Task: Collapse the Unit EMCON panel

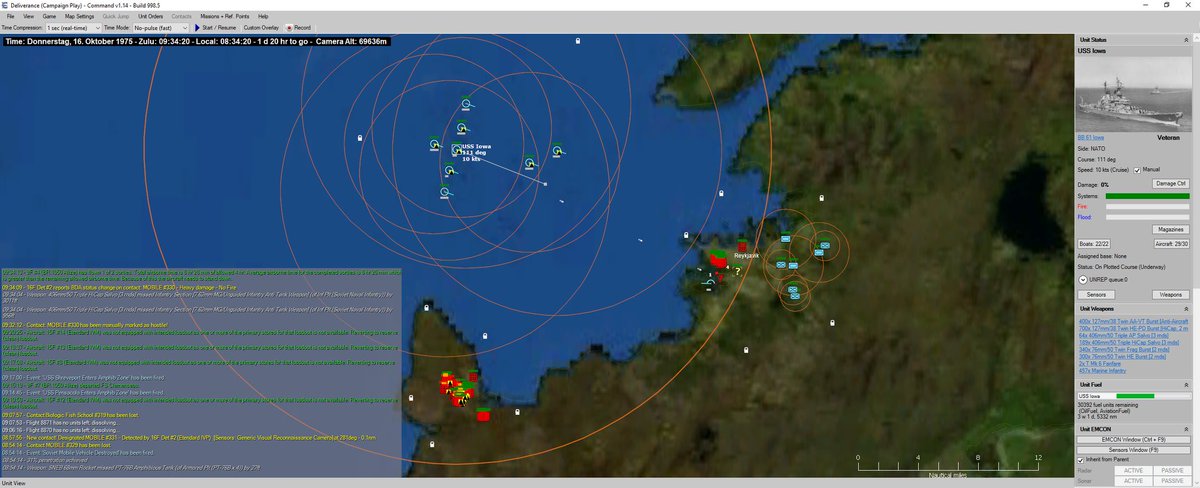Action: [1188, 429]
